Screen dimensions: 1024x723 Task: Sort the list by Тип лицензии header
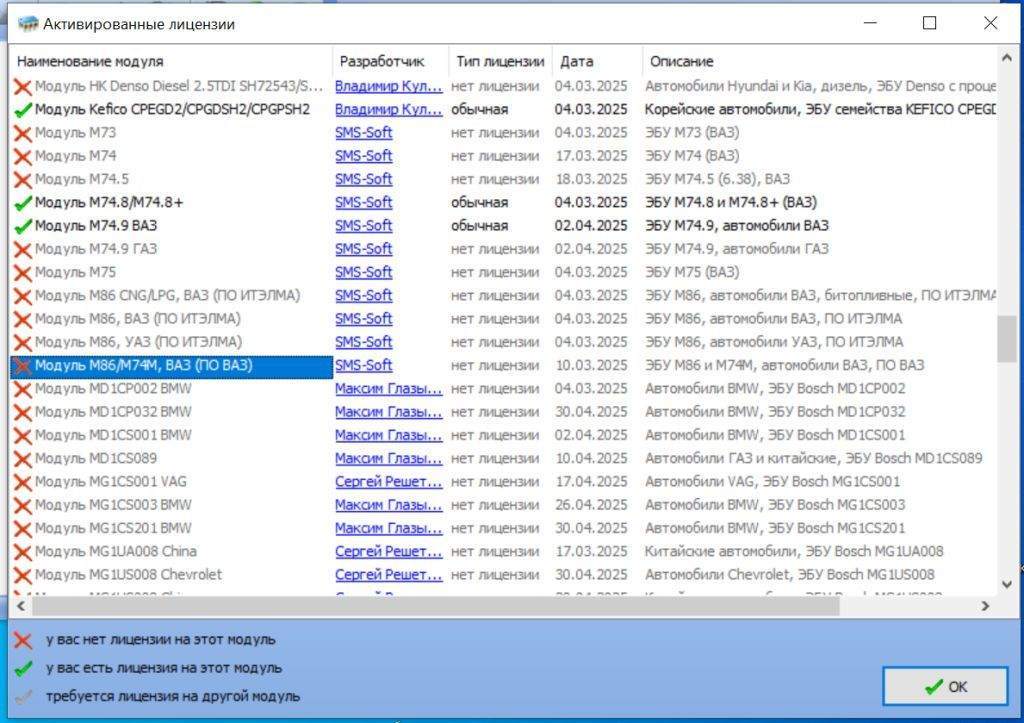[x=500, y=61]
